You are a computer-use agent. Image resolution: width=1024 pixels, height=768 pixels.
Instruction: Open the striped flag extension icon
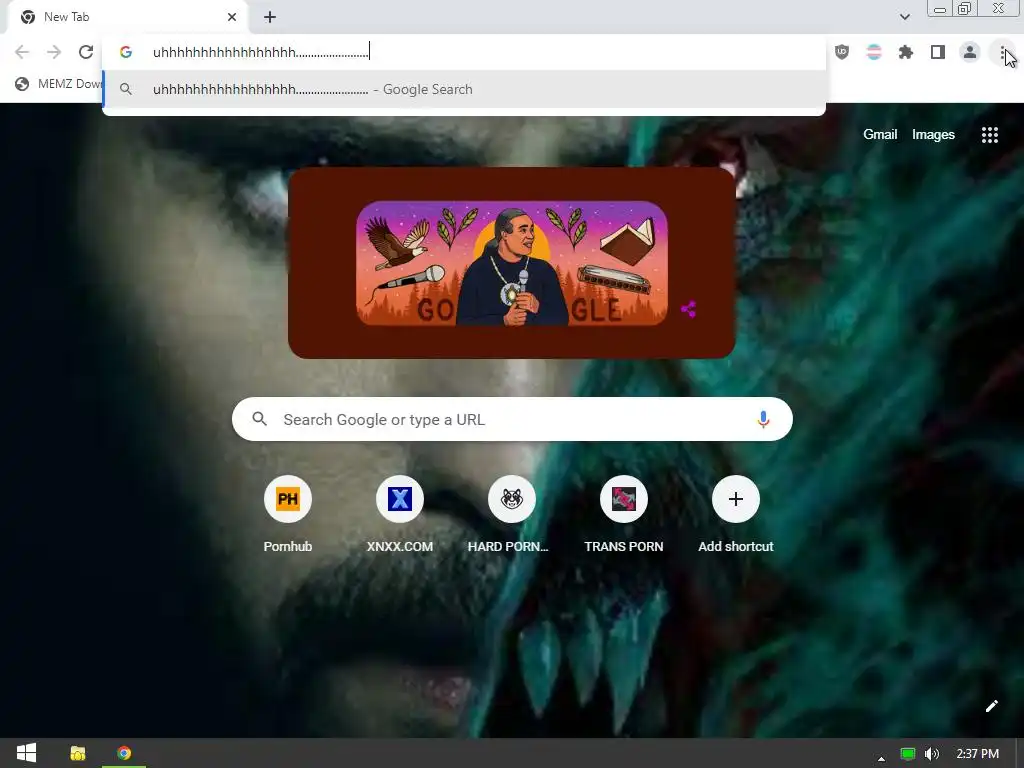tap(874, 52)
